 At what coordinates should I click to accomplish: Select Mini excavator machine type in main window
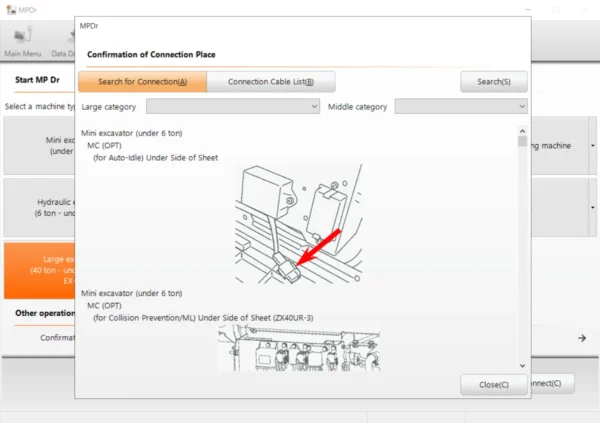[x=39, y=145]
